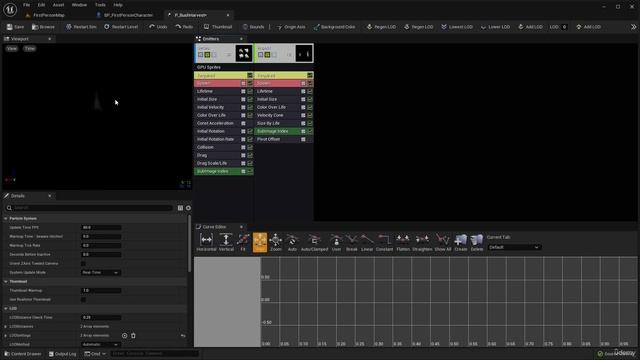The width and height of the screenshot is (640, 360).
Task: Open the Tools menu
Action: point(100,5)
